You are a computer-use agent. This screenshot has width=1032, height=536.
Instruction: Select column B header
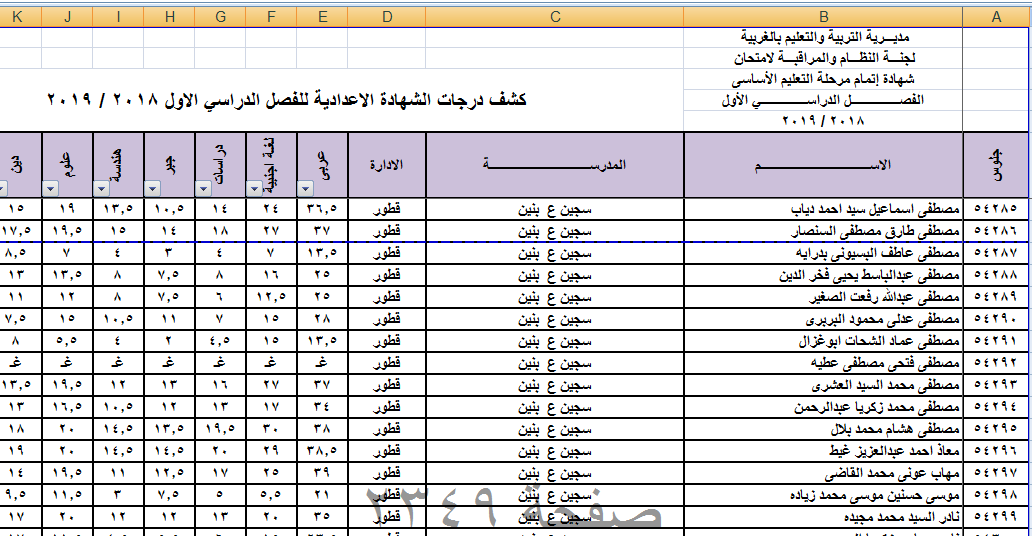(823, 15)
